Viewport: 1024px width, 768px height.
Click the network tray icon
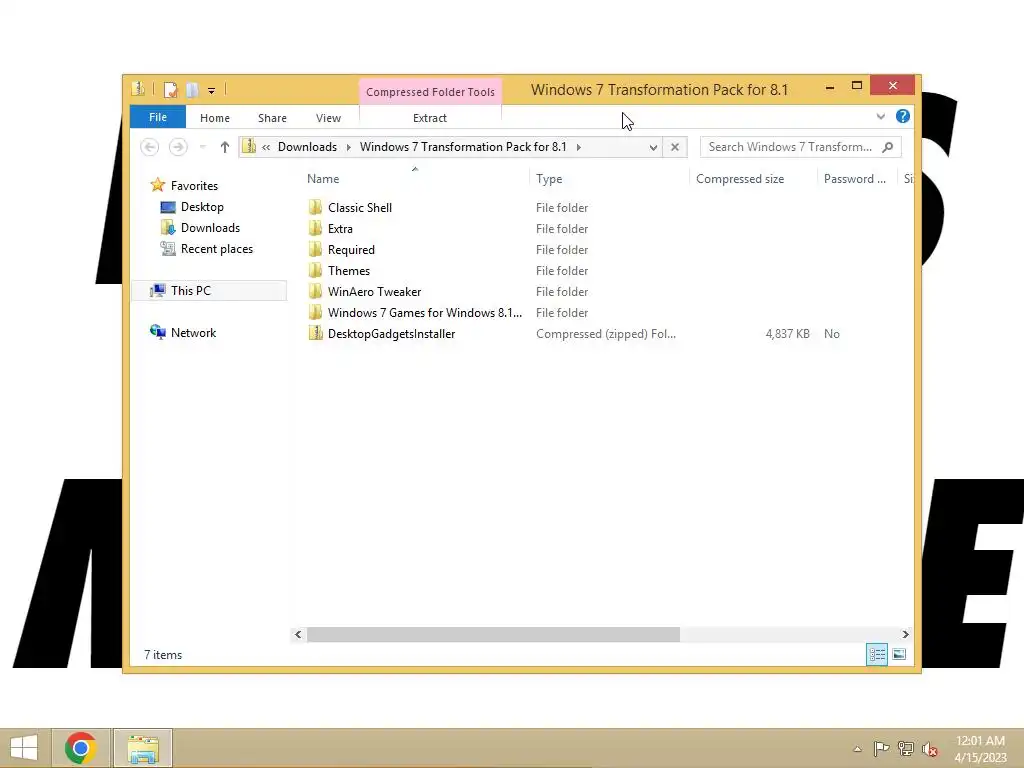point(906,749)
